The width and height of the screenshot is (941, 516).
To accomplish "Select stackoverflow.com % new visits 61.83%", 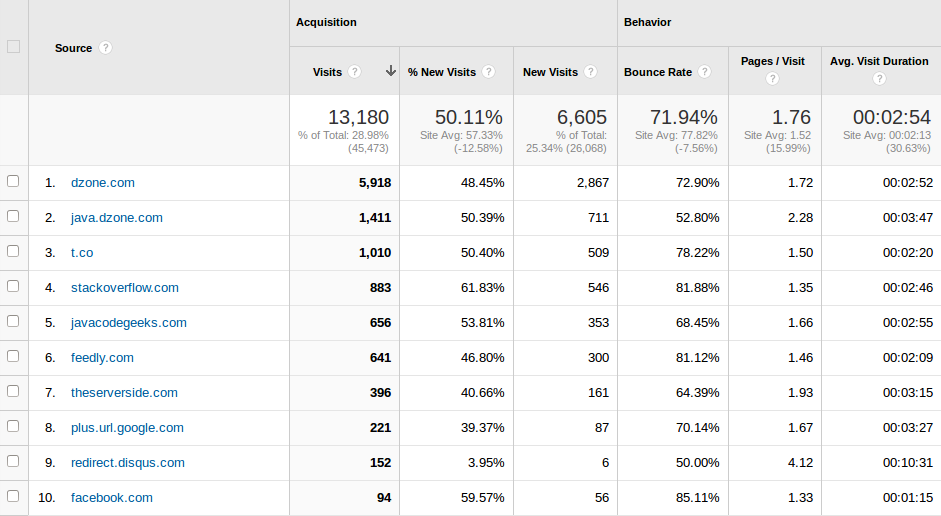I will tap(483, 288).
